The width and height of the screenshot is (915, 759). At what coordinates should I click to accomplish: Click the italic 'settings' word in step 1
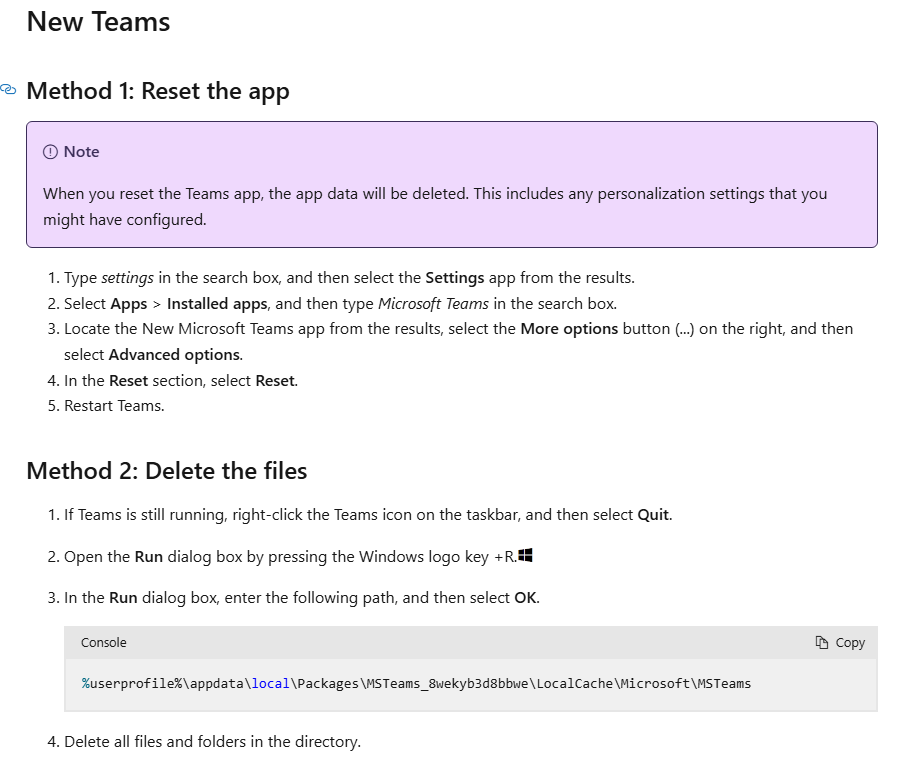pos(127,278)
